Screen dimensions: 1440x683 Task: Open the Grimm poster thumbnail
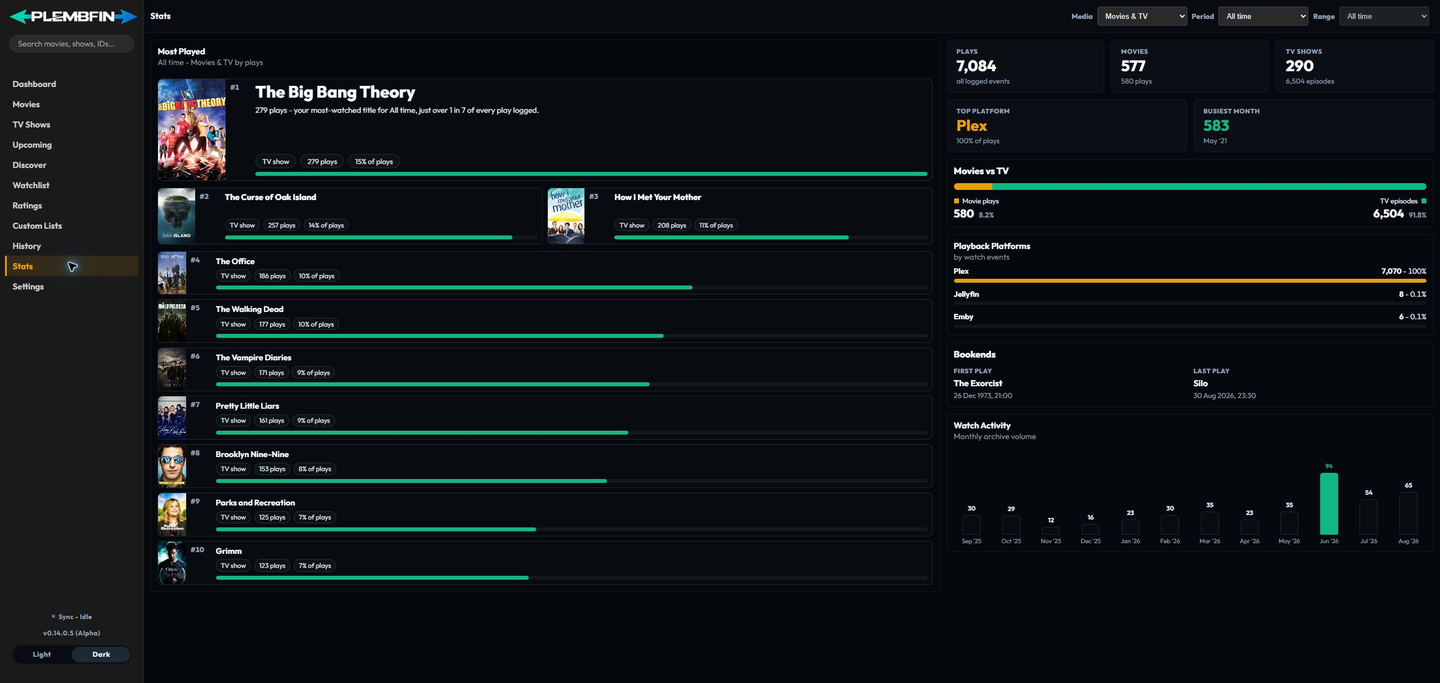point(172,563)
